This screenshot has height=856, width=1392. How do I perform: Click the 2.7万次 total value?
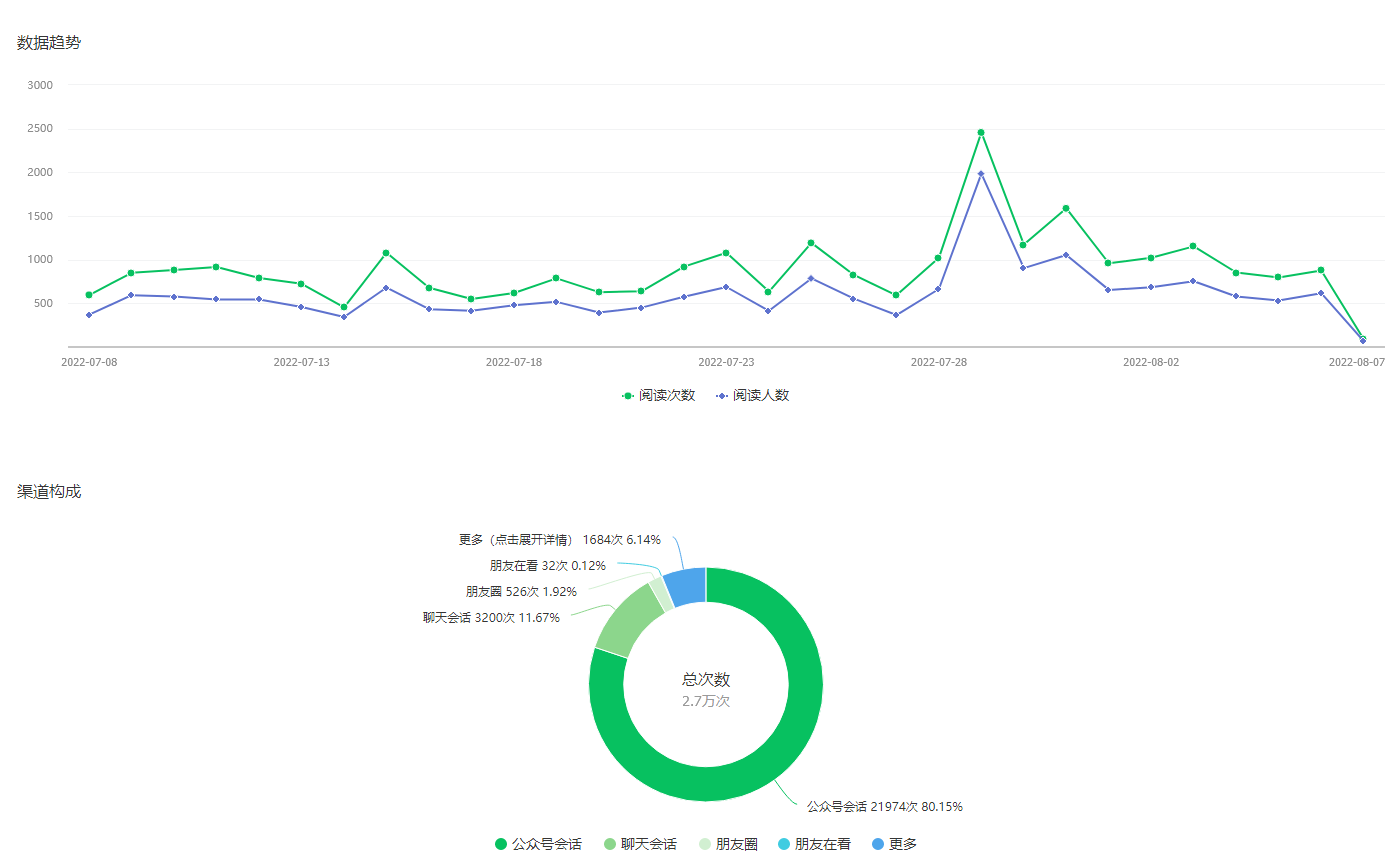coord(706,701)
